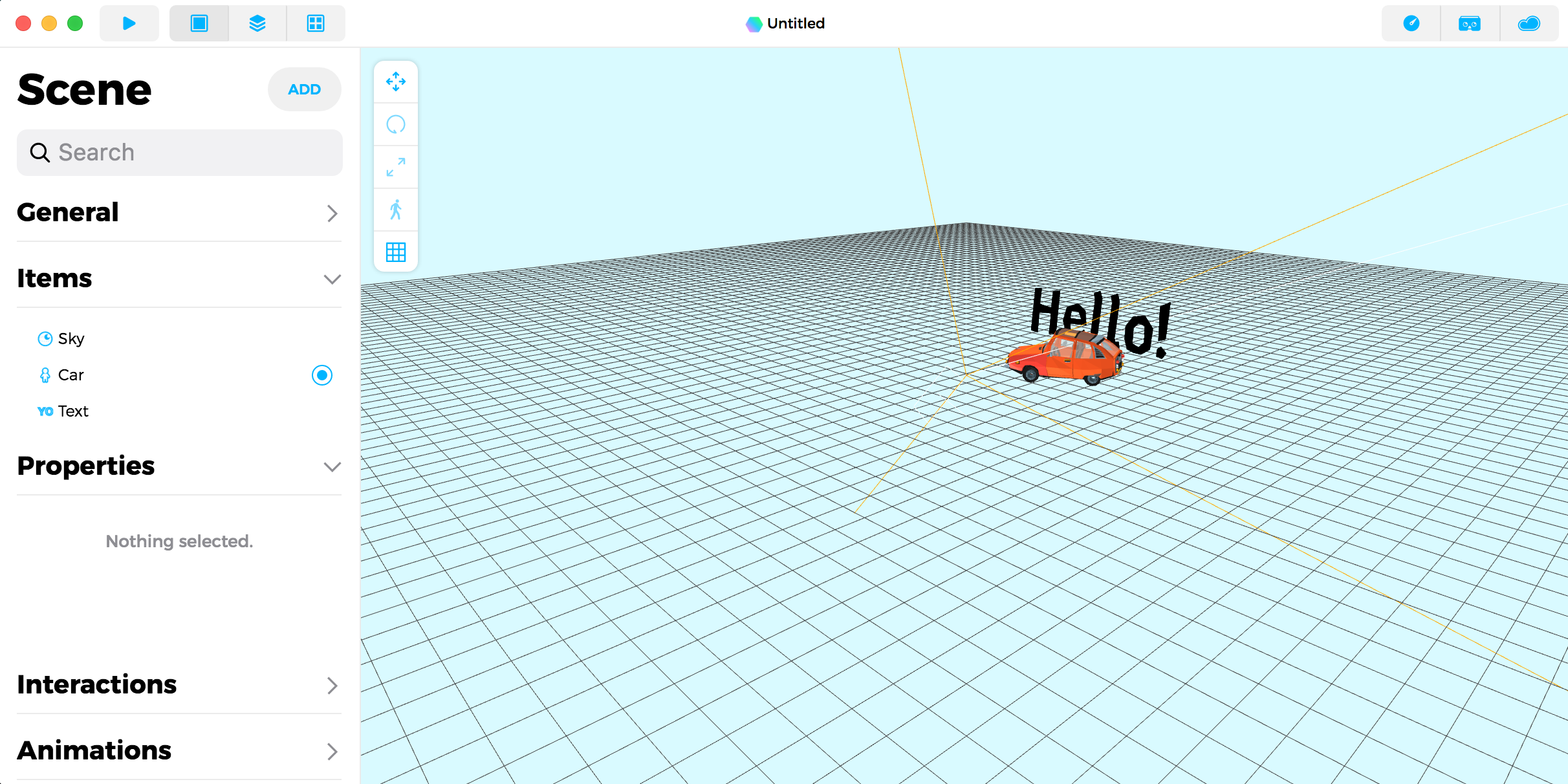Toggle the grid display button
The image size is (1568, 784).
pyautogui.click(x=396, y=252)
